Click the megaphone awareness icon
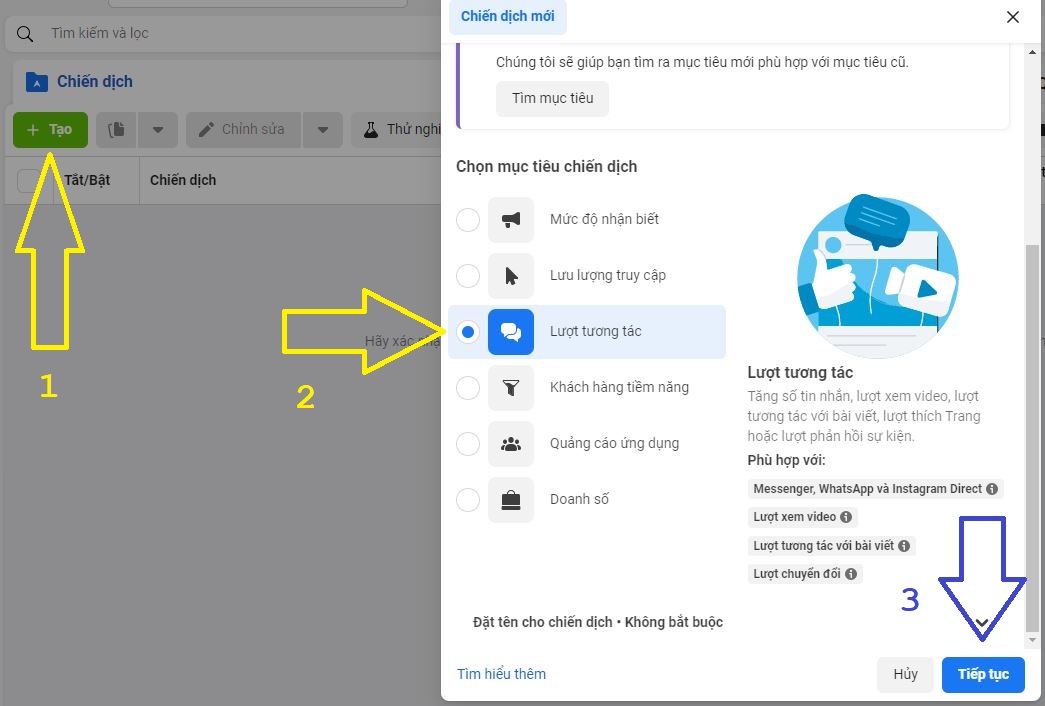 (x=511, y=220)
